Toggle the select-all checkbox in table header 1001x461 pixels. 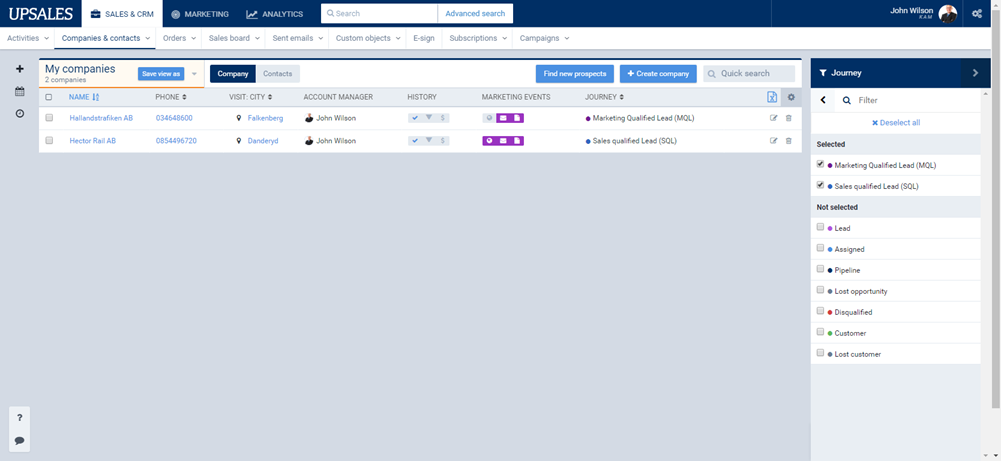pyautogui.click(x=49, y=97)
